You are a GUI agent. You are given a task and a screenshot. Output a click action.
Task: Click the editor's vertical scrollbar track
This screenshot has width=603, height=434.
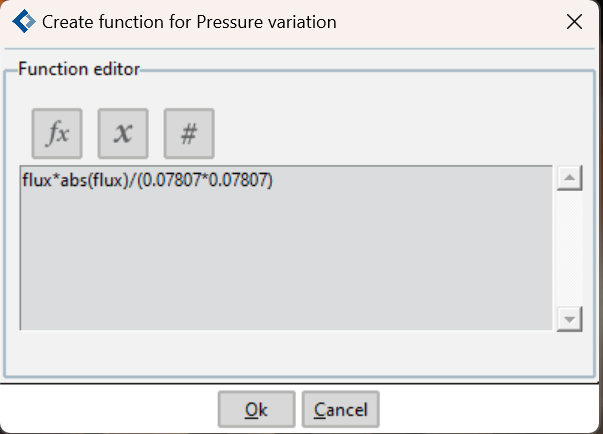tap(570, 248)
